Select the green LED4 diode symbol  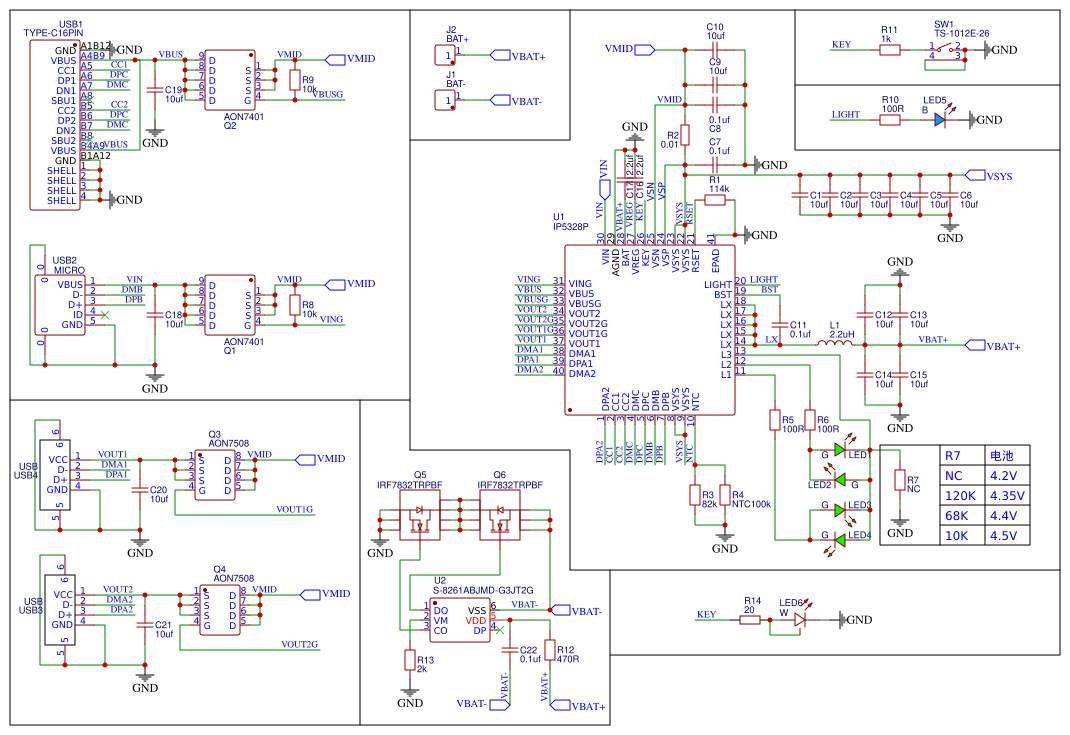840,540
